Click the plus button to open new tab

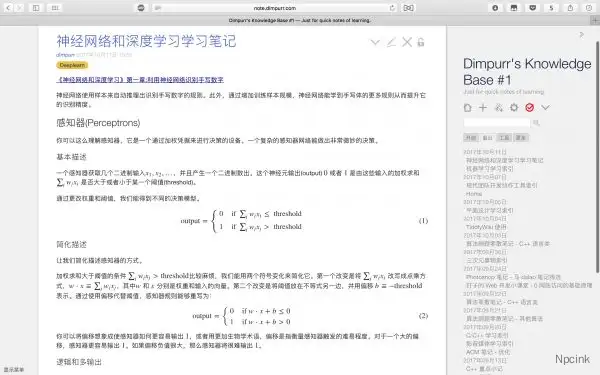595,20
